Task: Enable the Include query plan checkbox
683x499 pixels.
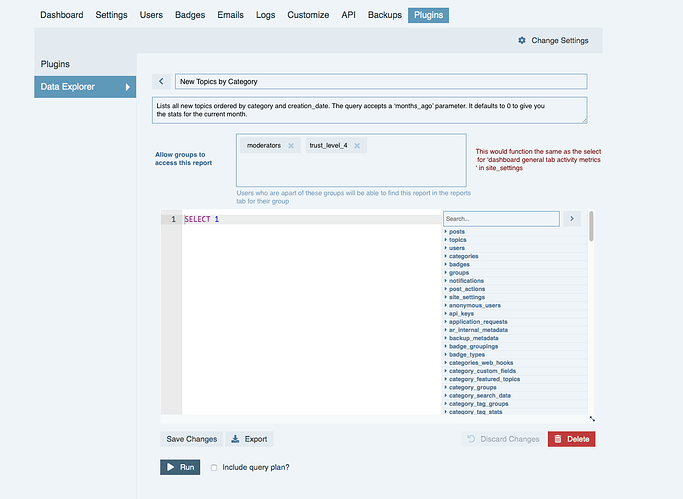Action: (x=214, y=468)
